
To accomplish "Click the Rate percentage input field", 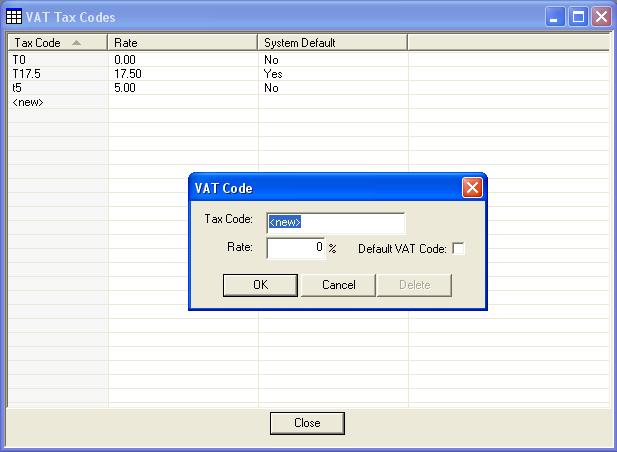I will [296, 248].
